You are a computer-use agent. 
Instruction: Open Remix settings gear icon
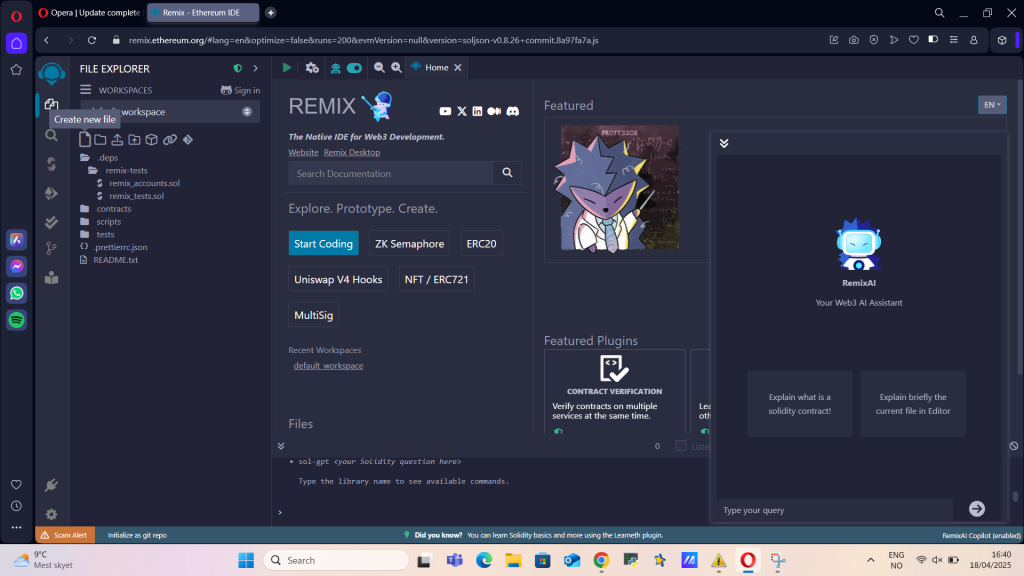tap(52, 514)
